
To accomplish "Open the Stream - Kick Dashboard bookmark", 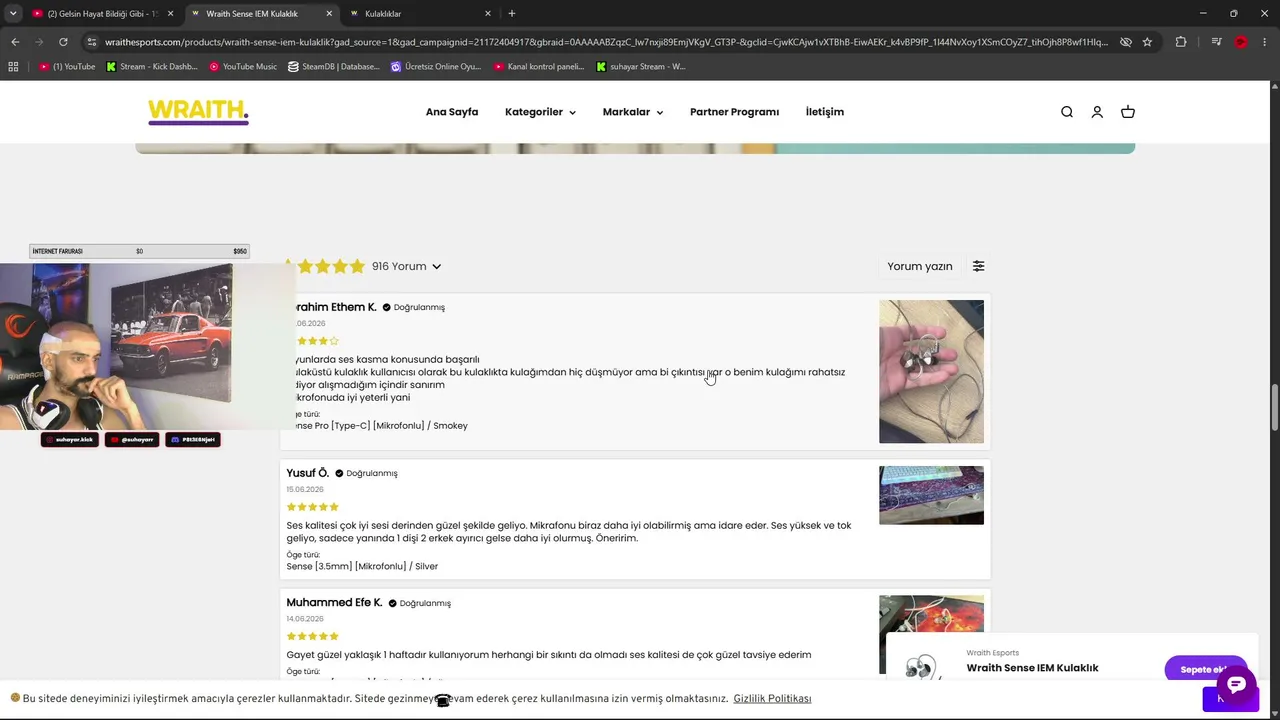I will click(152, 67).
